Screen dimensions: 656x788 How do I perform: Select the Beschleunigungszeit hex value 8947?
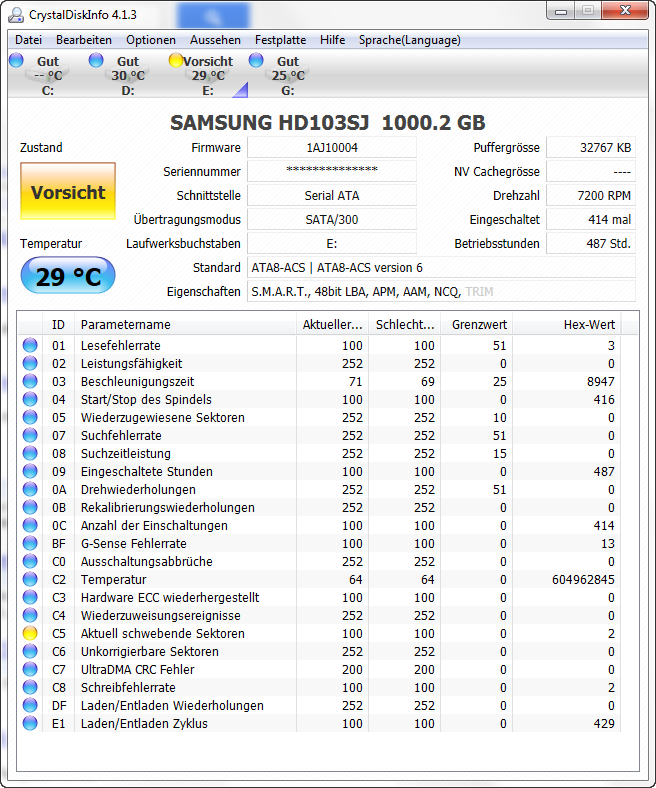pos(601,382)
